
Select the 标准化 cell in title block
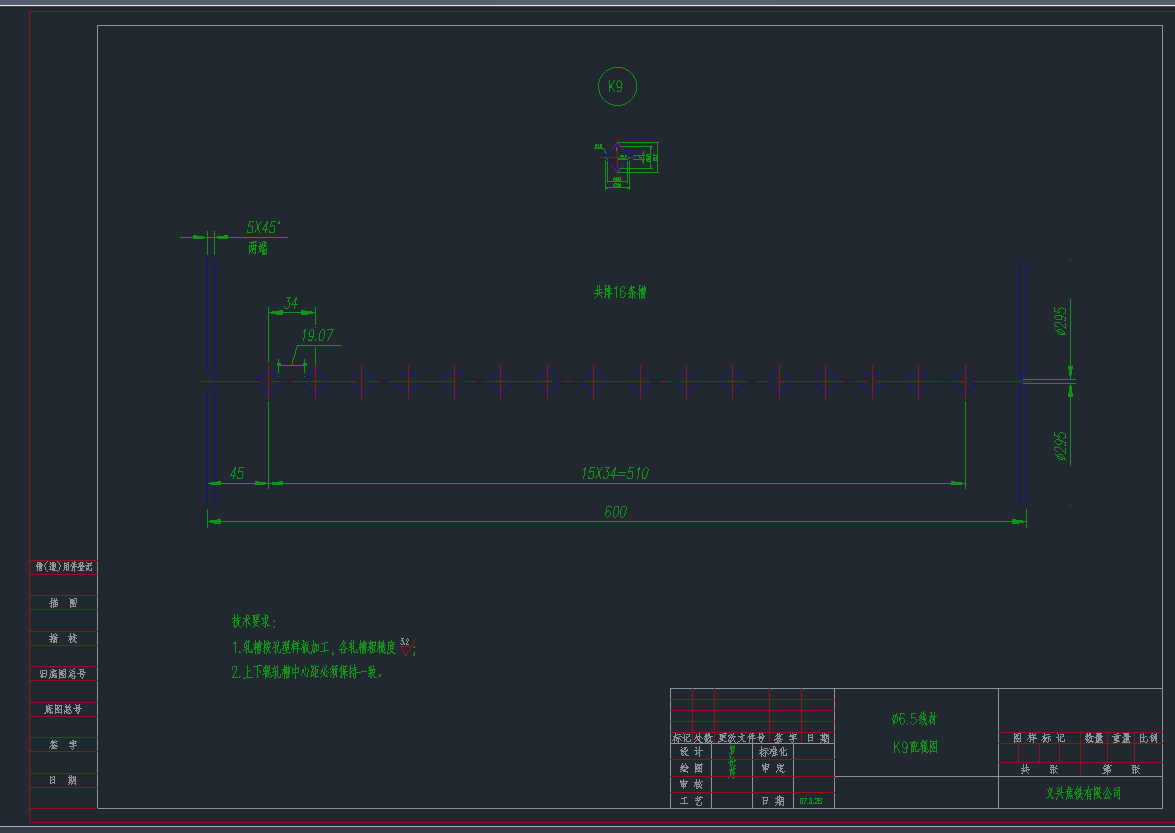[773, 751]
